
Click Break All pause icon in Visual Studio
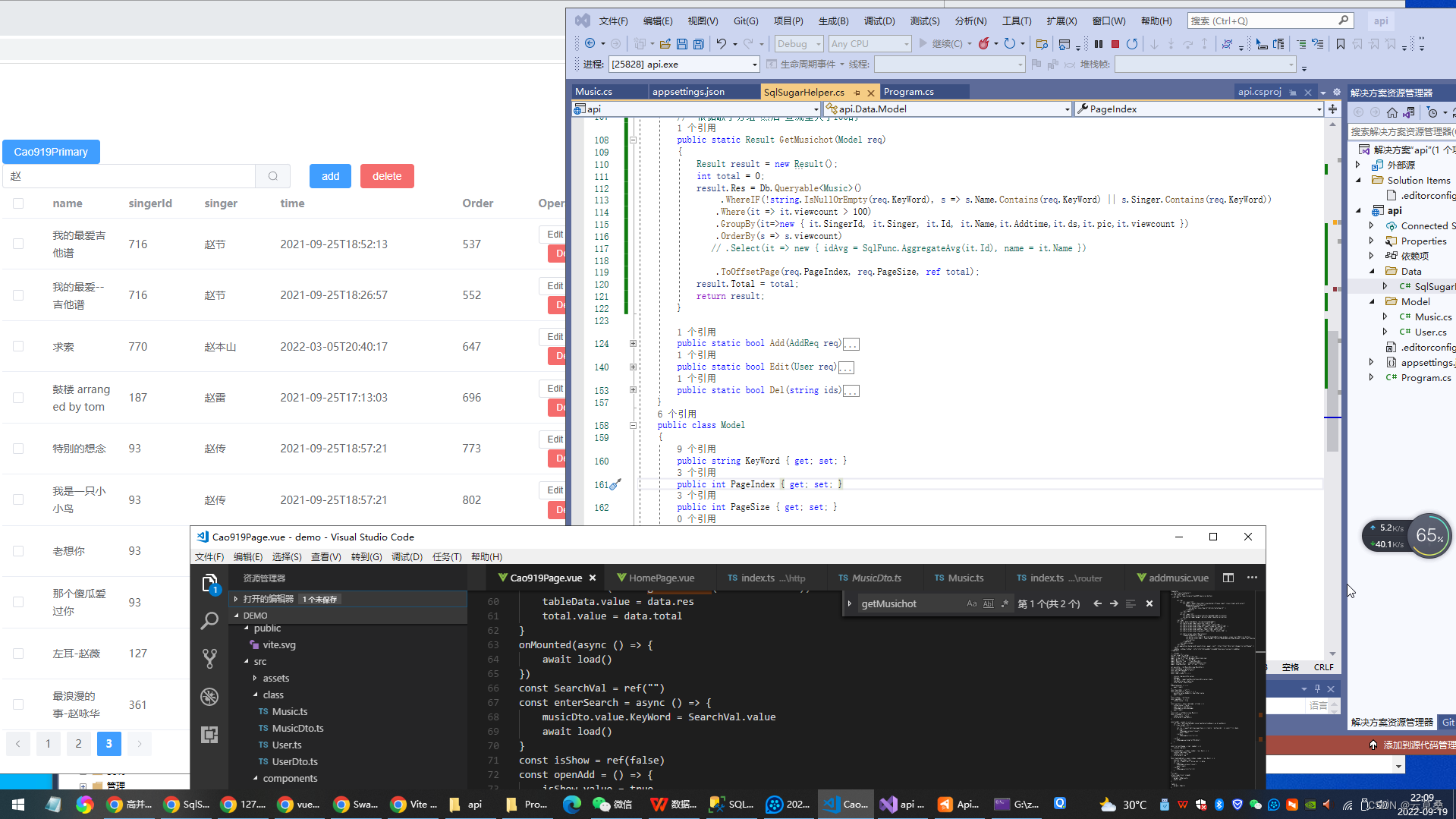tap(1098, 43)
